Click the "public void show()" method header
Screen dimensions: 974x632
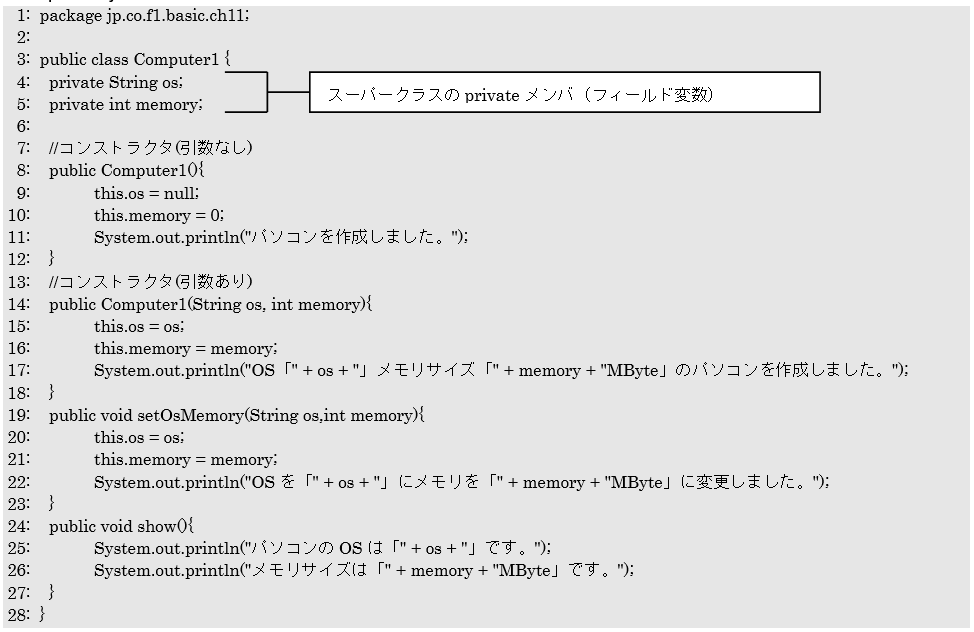click(121, 526)
